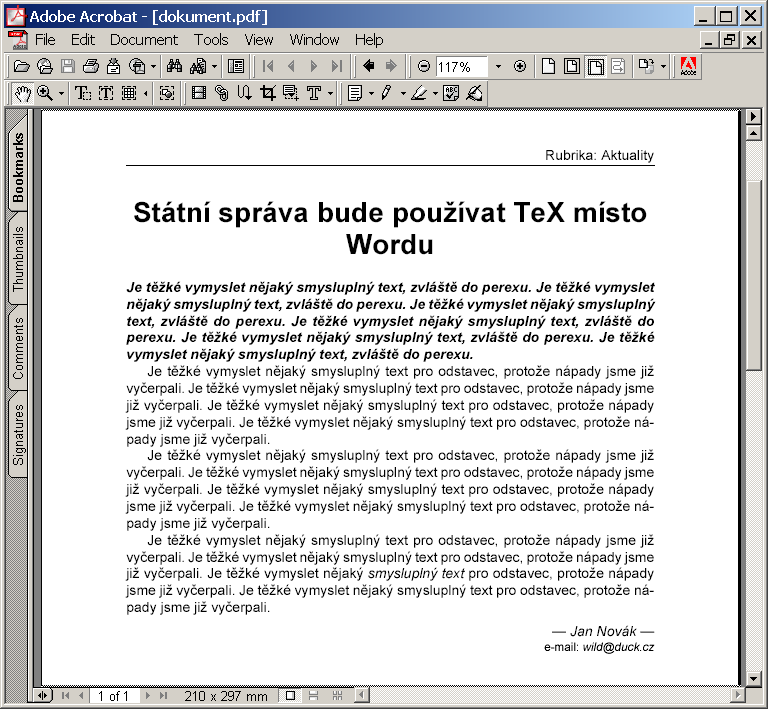Select the Highlight tool
This screenshot has height=709, width=768.
point(419,93)
